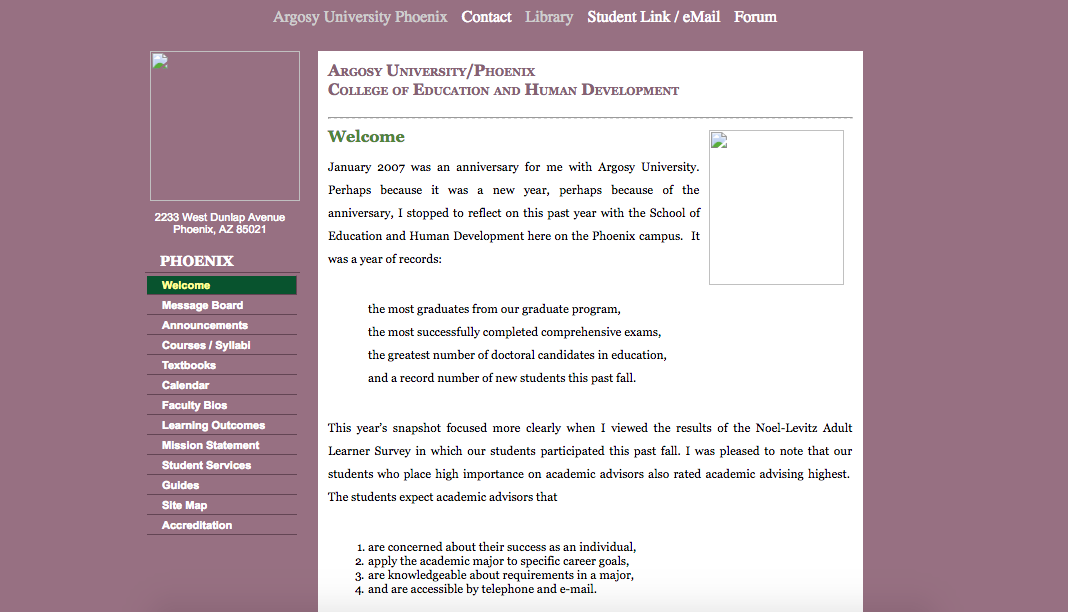
Task: Go to Mission Statement page
Action: pyautogui.click(x=222, y=445)
